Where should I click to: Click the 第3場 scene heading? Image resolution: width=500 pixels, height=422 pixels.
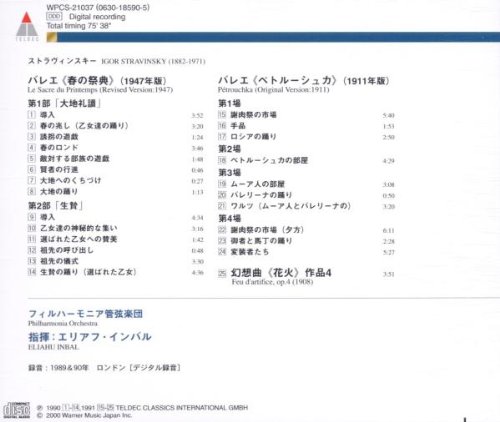[x=229, y=172]
